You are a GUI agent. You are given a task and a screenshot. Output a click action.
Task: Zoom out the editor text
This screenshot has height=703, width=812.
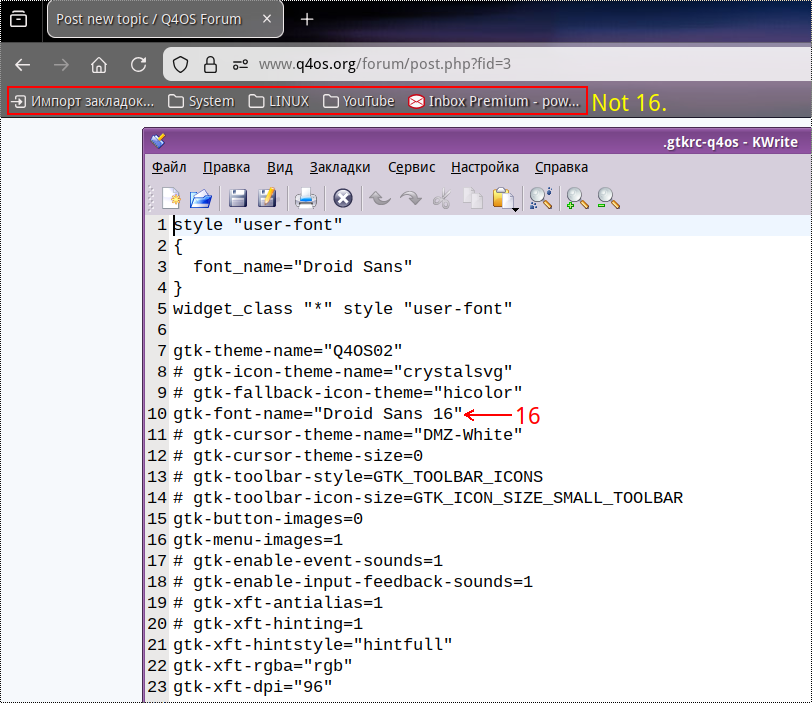pos(608,198)
